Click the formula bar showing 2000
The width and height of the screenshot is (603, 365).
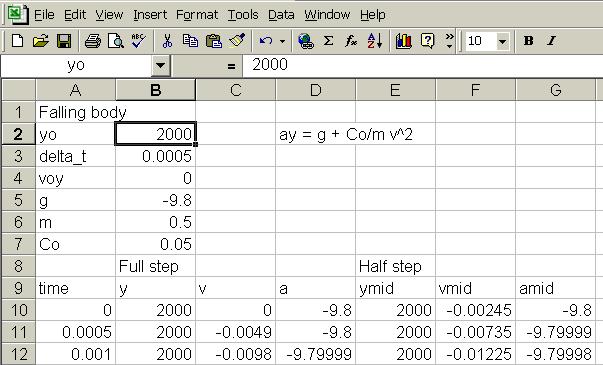tap(423, 65)
